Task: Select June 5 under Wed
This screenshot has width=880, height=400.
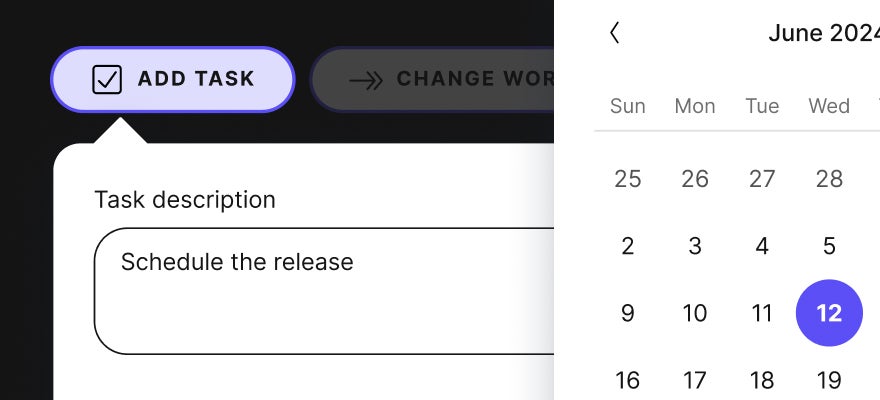Action: (828, 246)
